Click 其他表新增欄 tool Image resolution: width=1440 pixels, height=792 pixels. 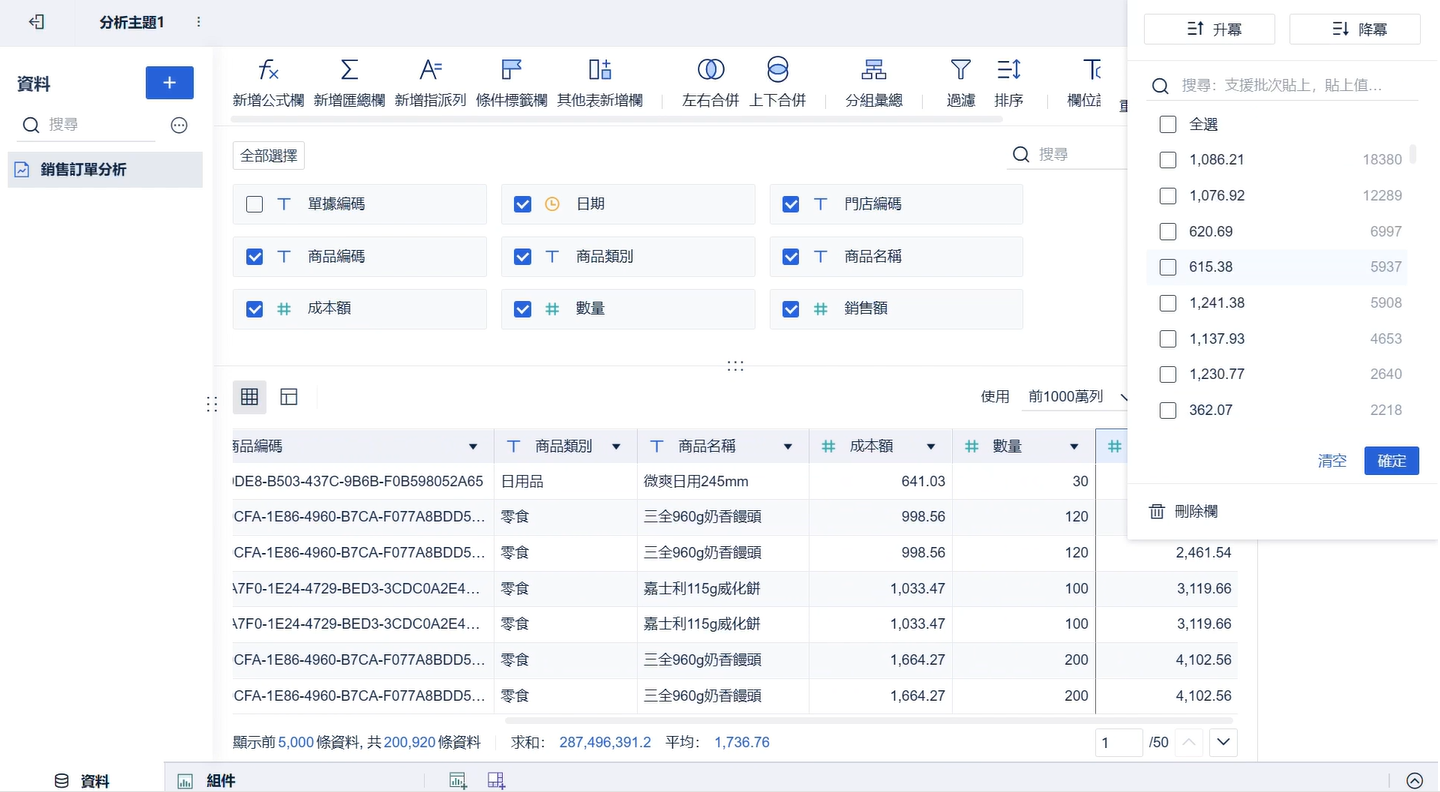600,82
